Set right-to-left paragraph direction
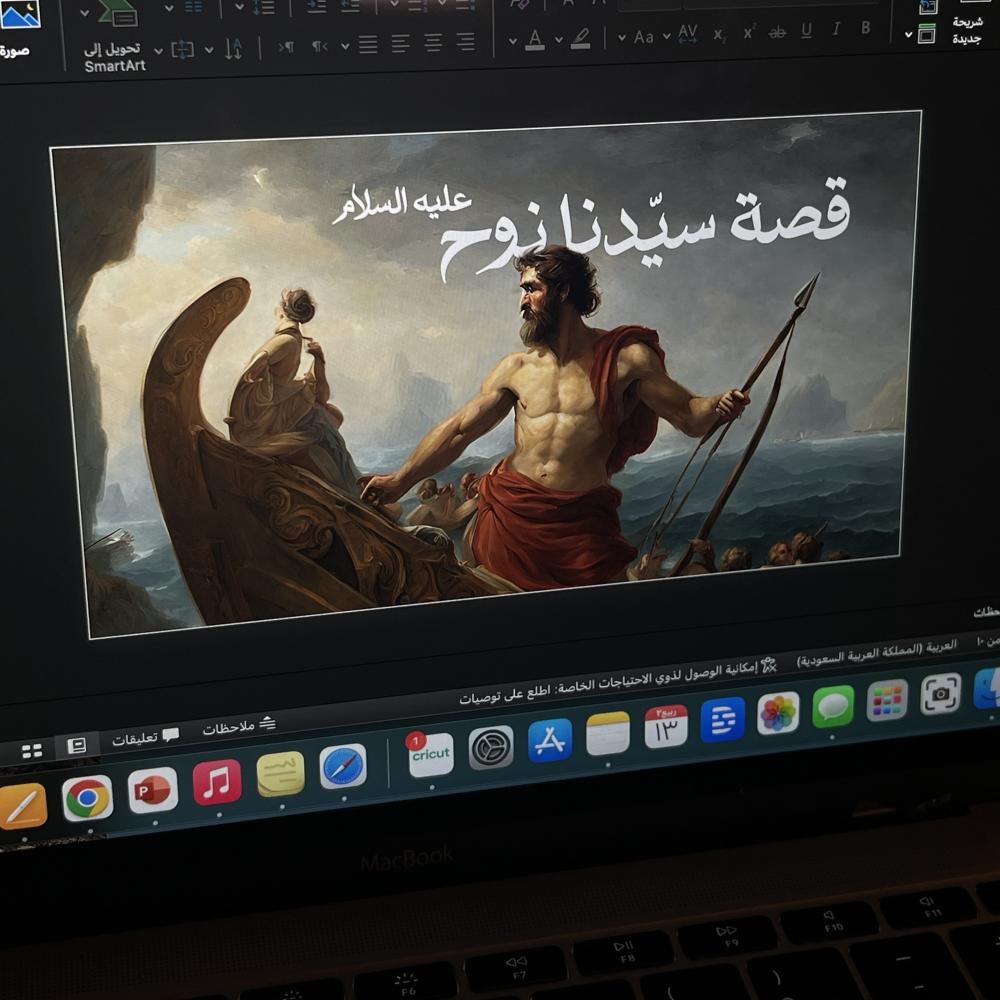This screenshot has width=1000, height=1000. 320,46
